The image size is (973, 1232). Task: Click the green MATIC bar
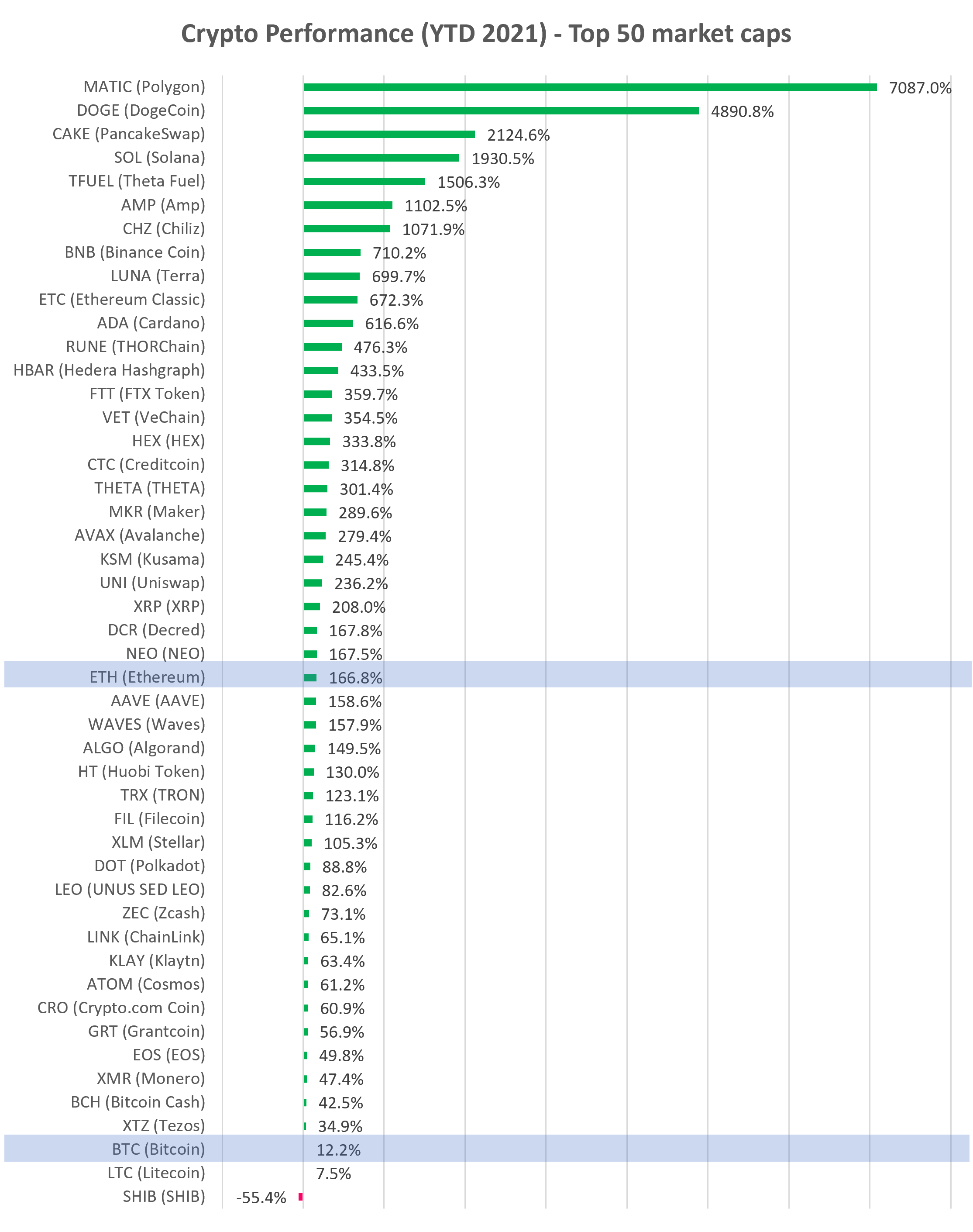[x=590, y=86]
